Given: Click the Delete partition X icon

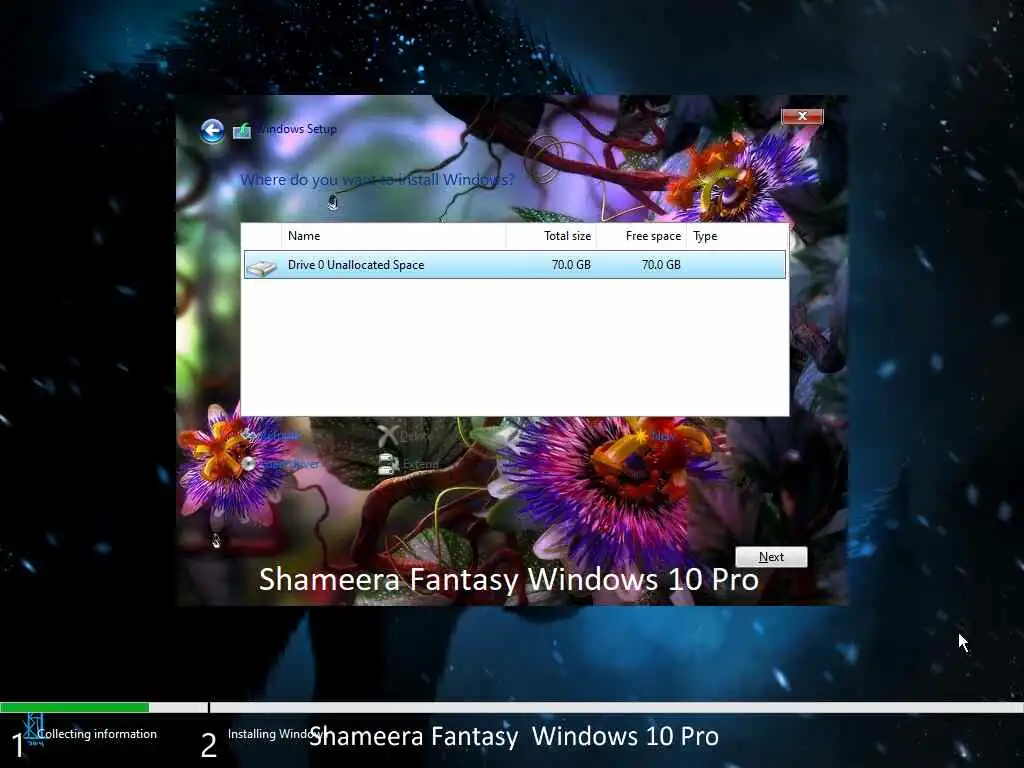Looking at the screenshot, I should [388, 435].
